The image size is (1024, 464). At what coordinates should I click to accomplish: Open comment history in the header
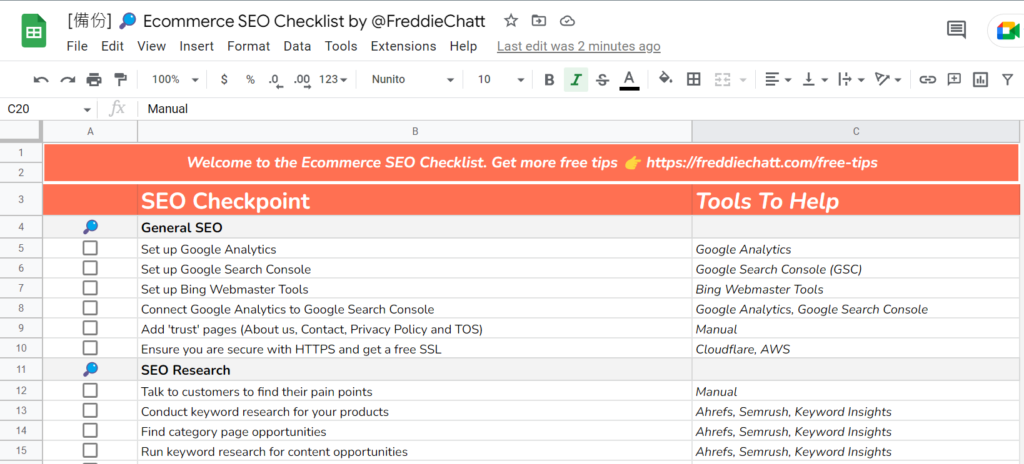click(957, 30)
